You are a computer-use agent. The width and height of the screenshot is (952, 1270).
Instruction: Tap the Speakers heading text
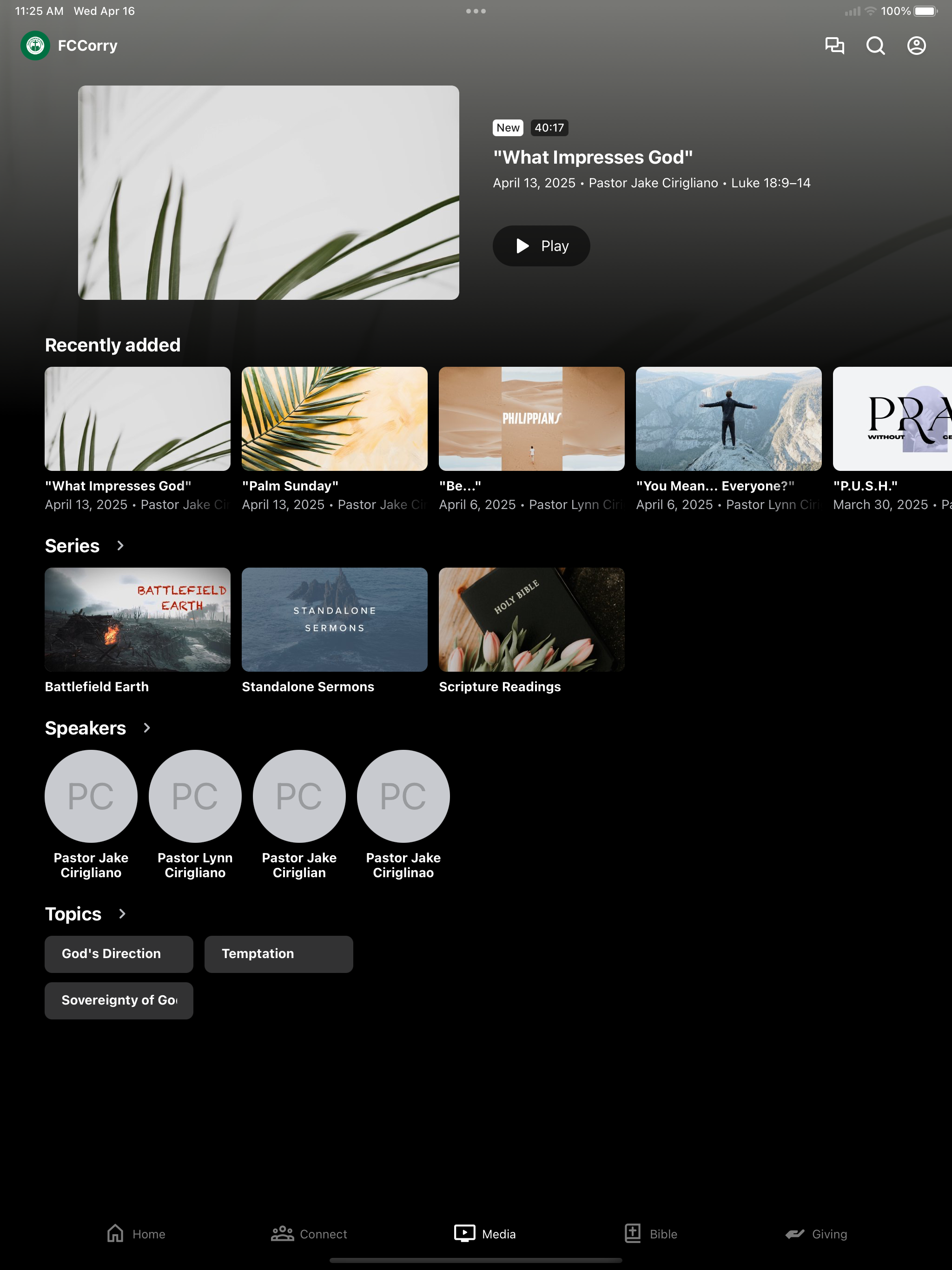pyautogui.click(x=86, y=728)
